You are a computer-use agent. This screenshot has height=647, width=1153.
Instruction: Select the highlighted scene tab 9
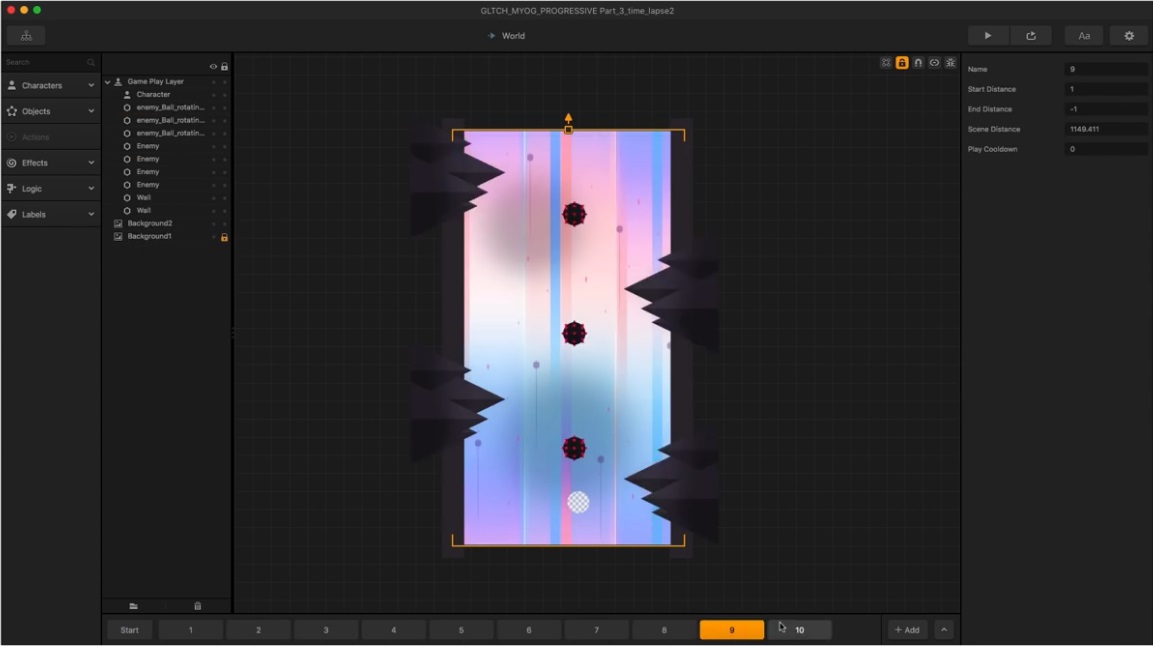pyautogui.click(x=732, y=630)
